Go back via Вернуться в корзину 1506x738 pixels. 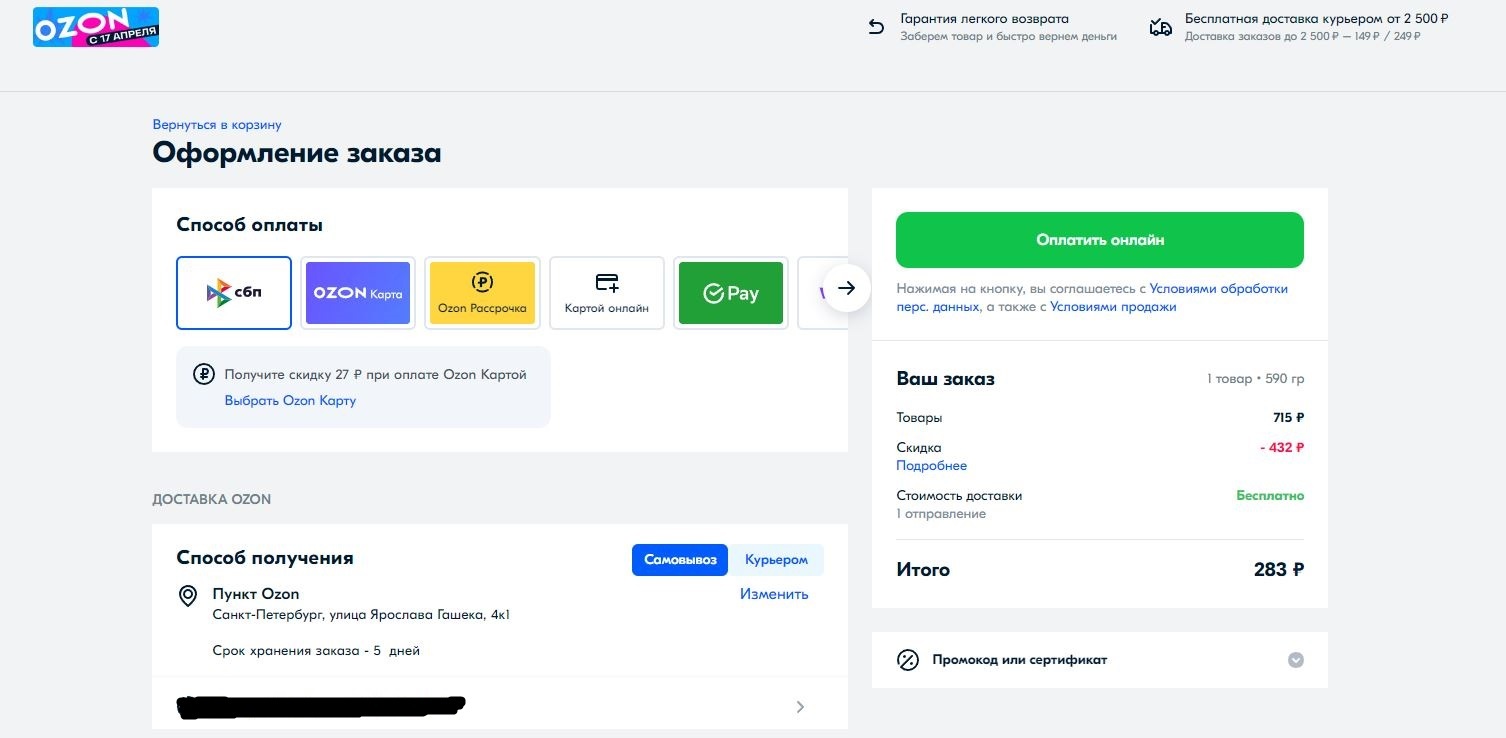click(217, 125)
